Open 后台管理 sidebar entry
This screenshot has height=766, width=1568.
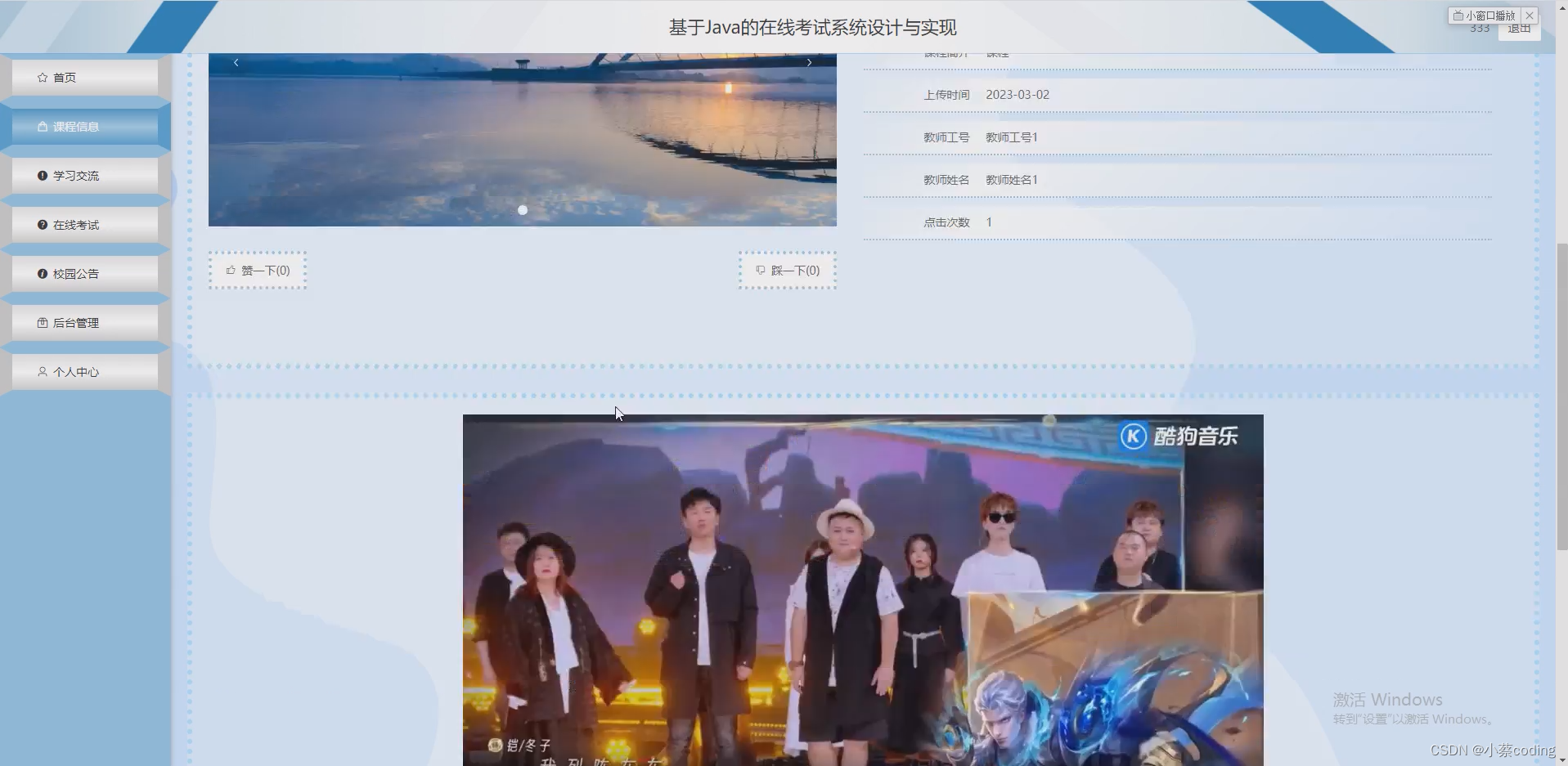point(85,323)
